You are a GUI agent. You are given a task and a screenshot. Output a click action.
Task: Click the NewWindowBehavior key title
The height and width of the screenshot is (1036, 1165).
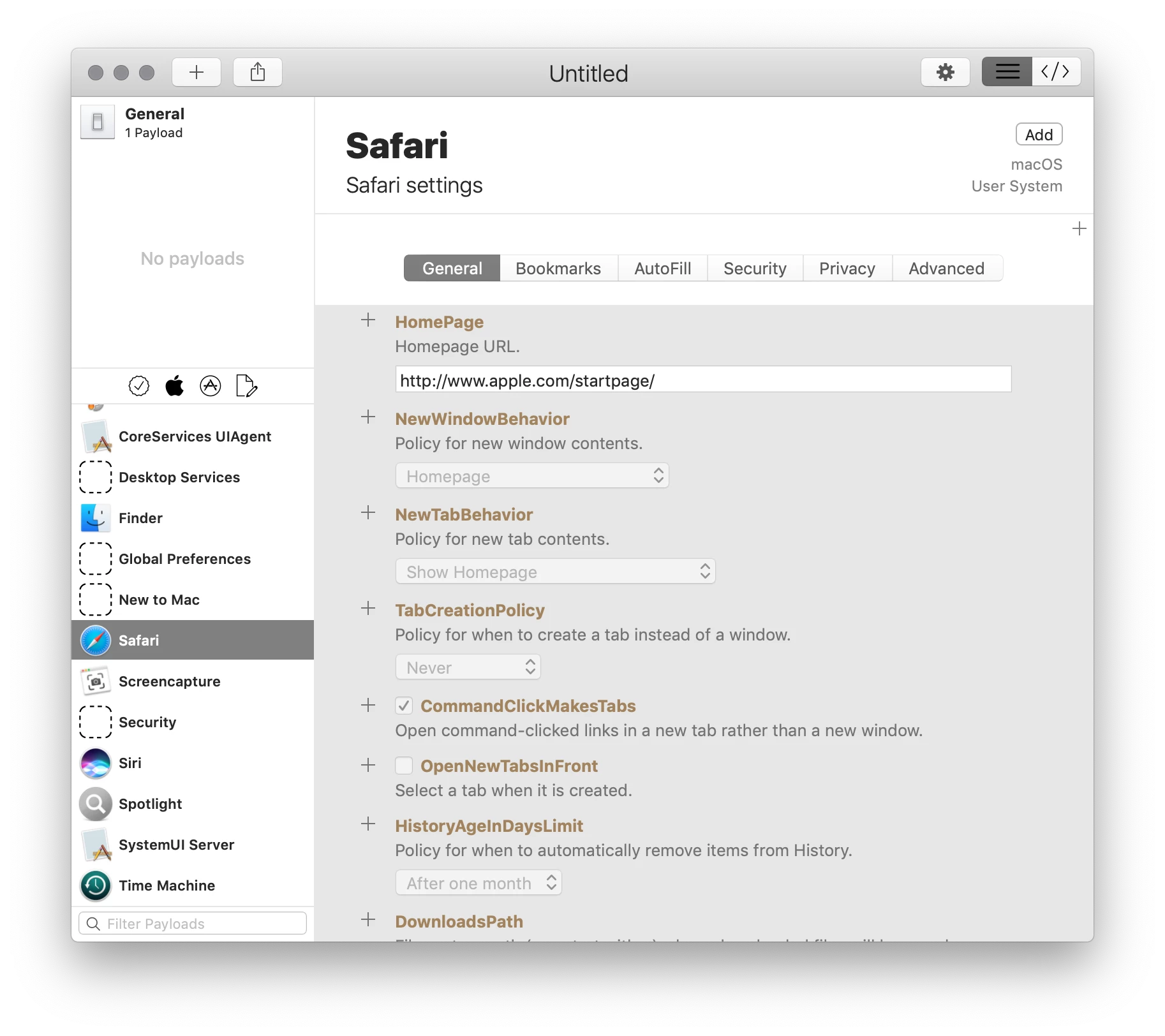[482, 419]
